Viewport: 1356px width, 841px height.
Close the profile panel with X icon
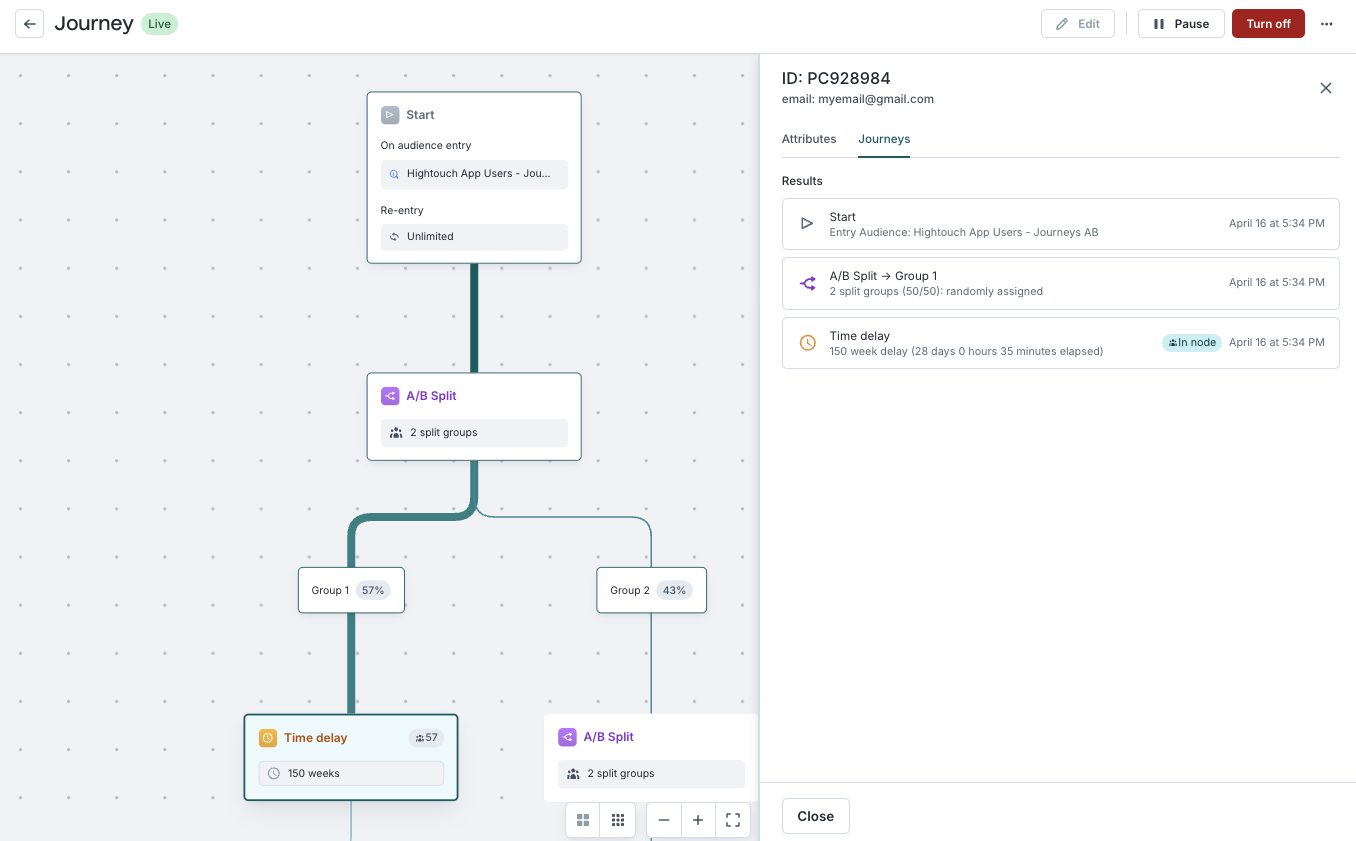pos(1326,88)
